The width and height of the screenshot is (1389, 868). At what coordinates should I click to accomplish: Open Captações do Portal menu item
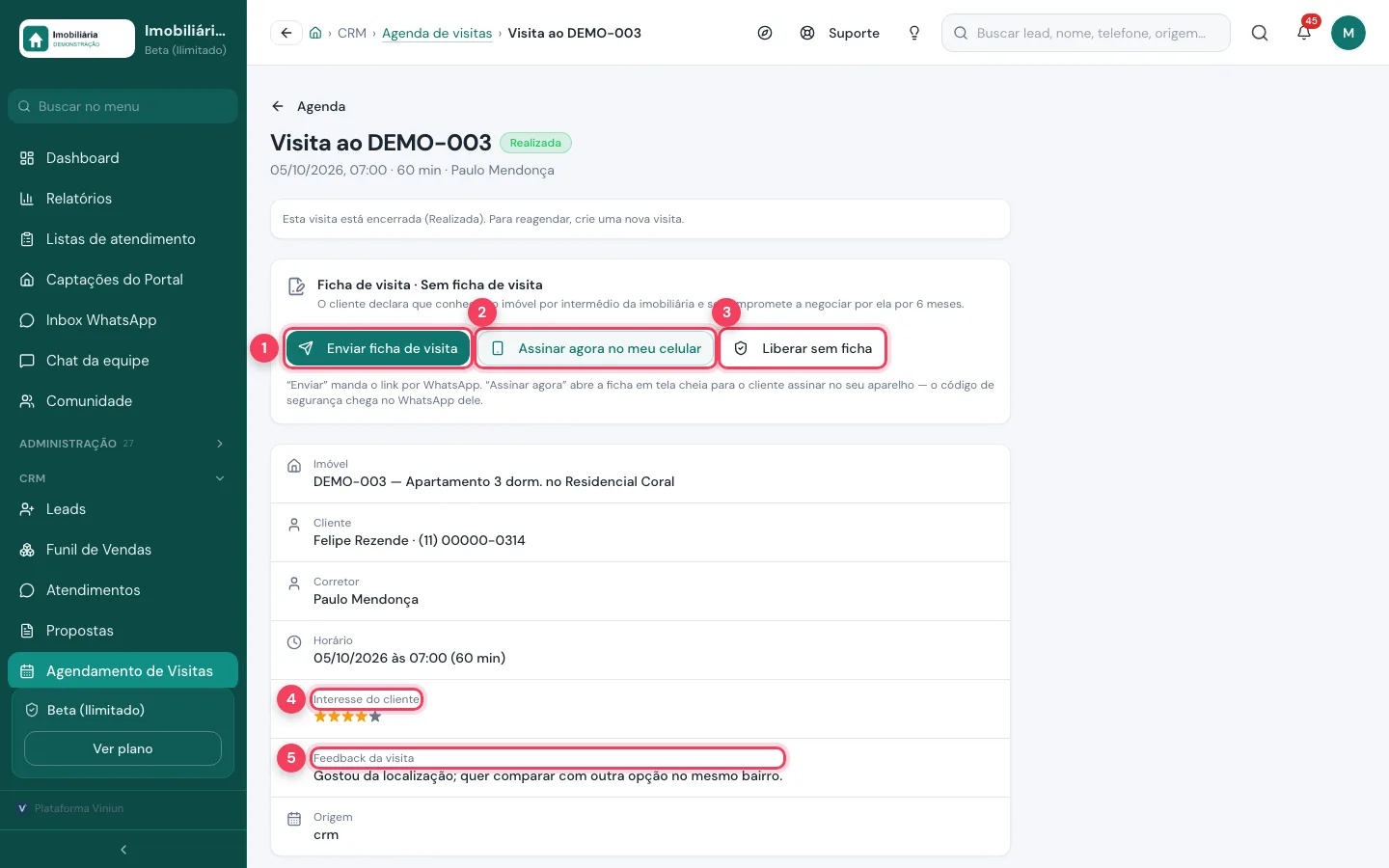(x=123, y=280)
